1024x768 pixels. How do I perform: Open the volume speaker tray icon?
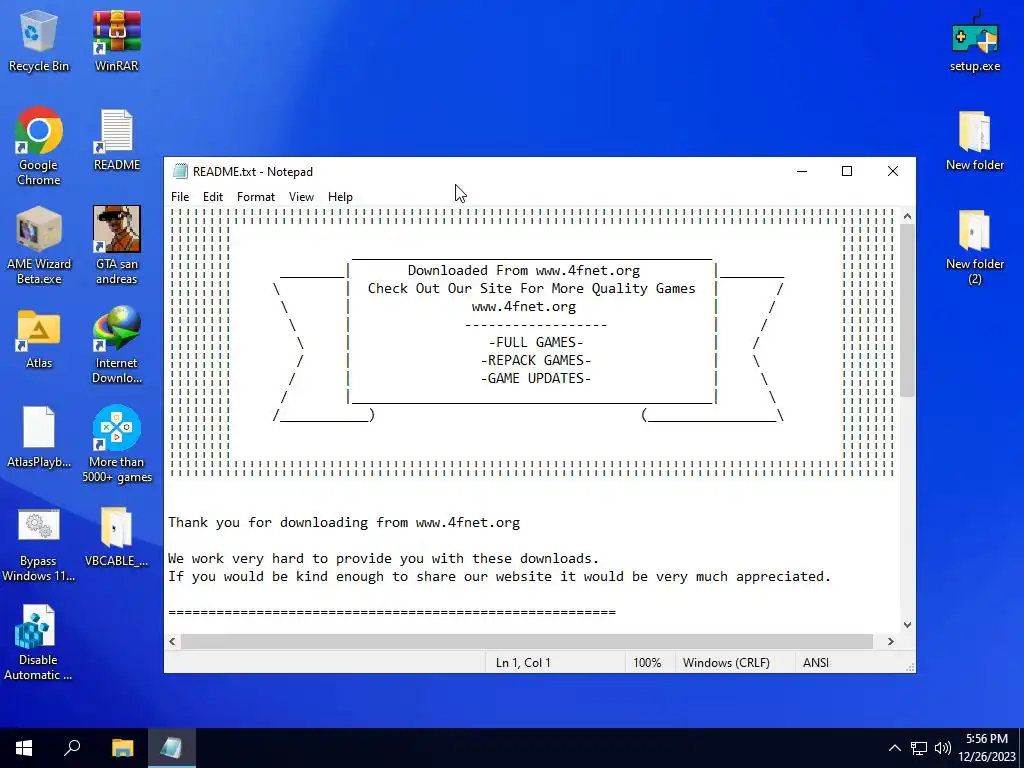pyautogui.click(x=942, y=748)
